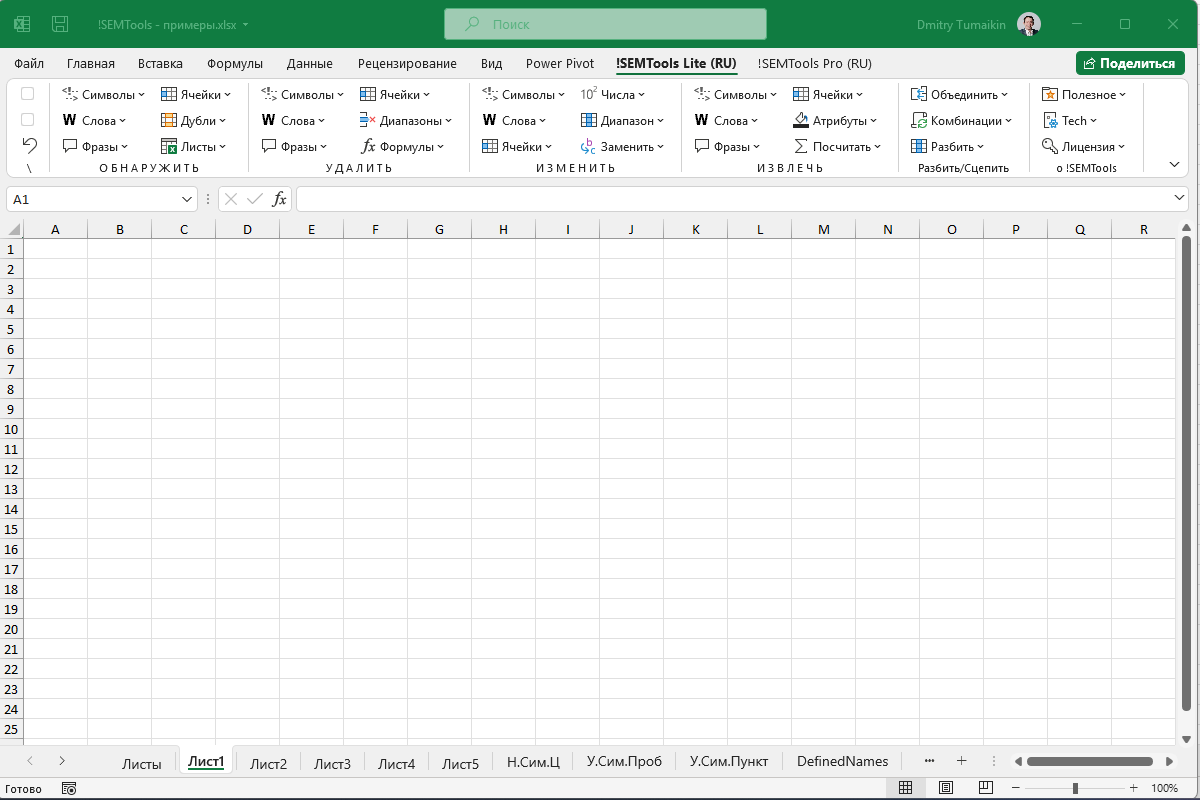The width and height of the screenshot is (1200, 800).
Task: Select the Лист3 sheet tab
Action: (333, 763)
